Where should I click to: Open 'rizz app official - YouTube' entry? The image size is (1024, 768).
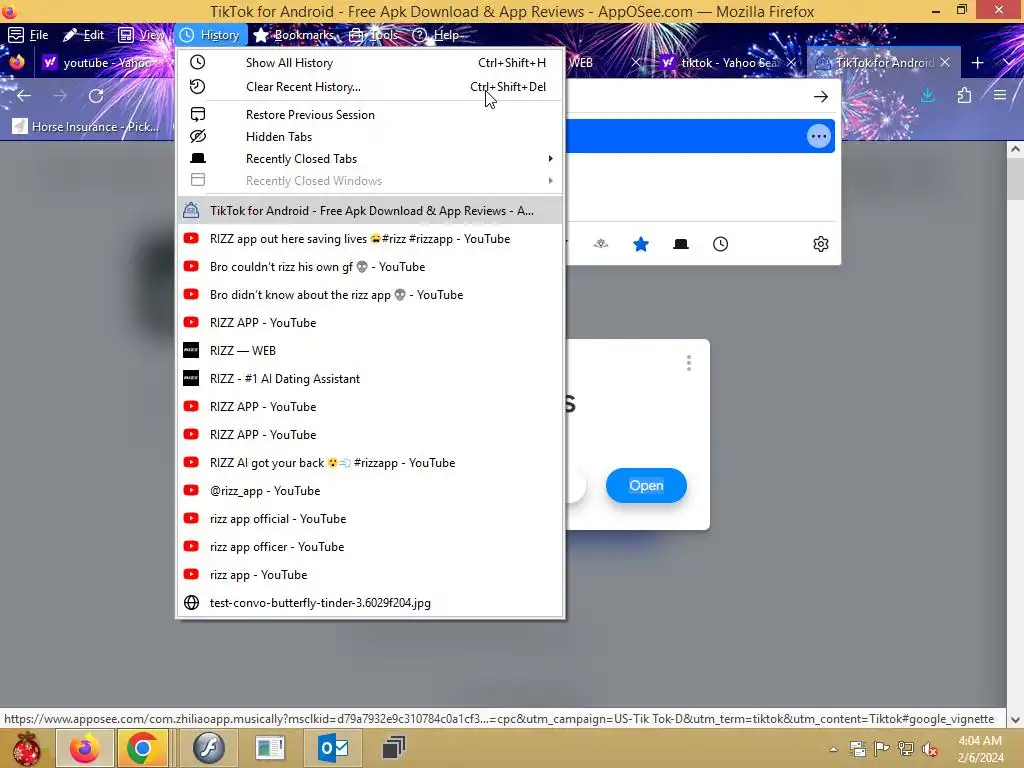coord(370,519)
